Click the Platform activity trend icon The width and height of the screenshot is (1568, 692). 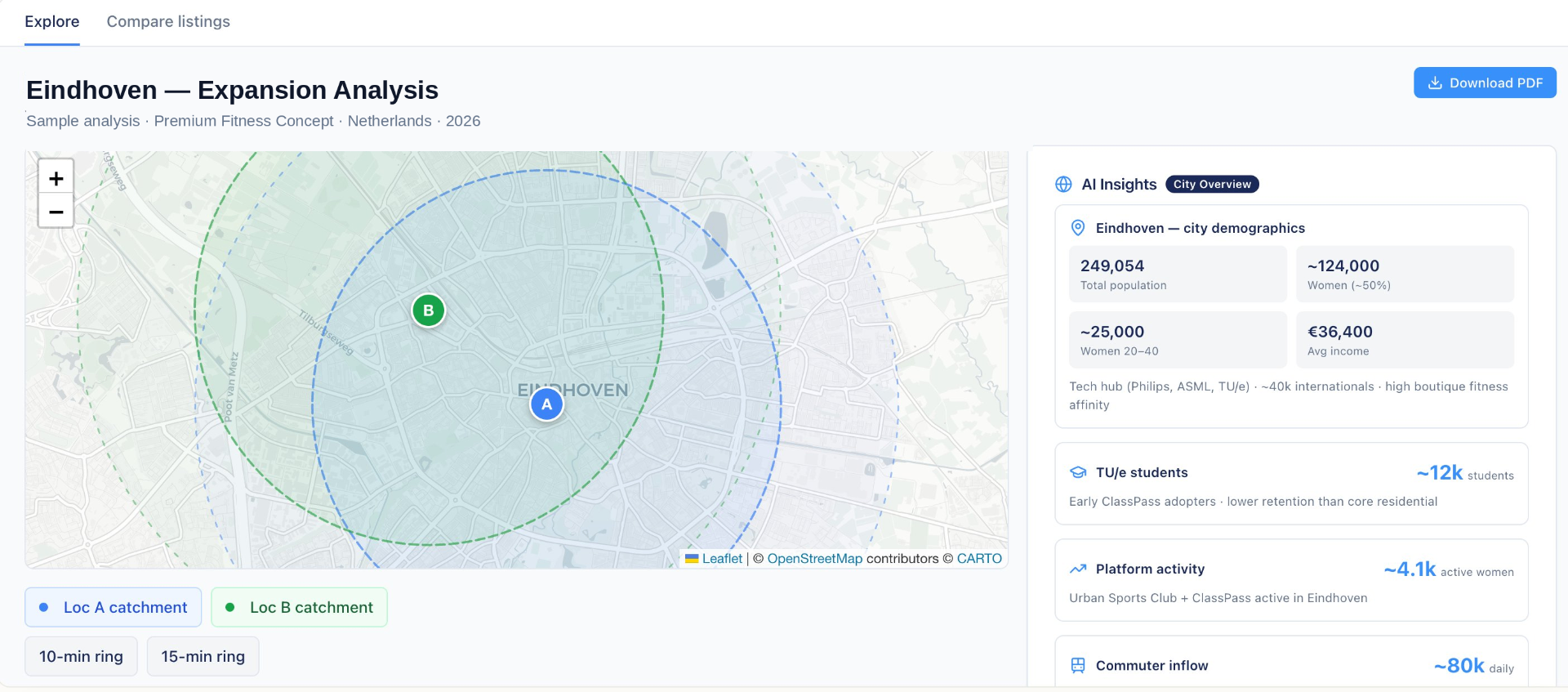pyautogui.click(x=1078, y=569)
